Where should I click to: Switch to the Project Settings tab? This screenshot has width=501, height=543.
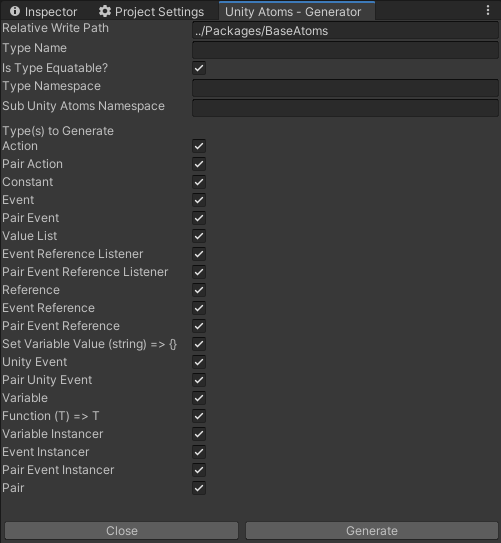pyautogui.click(x=152, y=11)
